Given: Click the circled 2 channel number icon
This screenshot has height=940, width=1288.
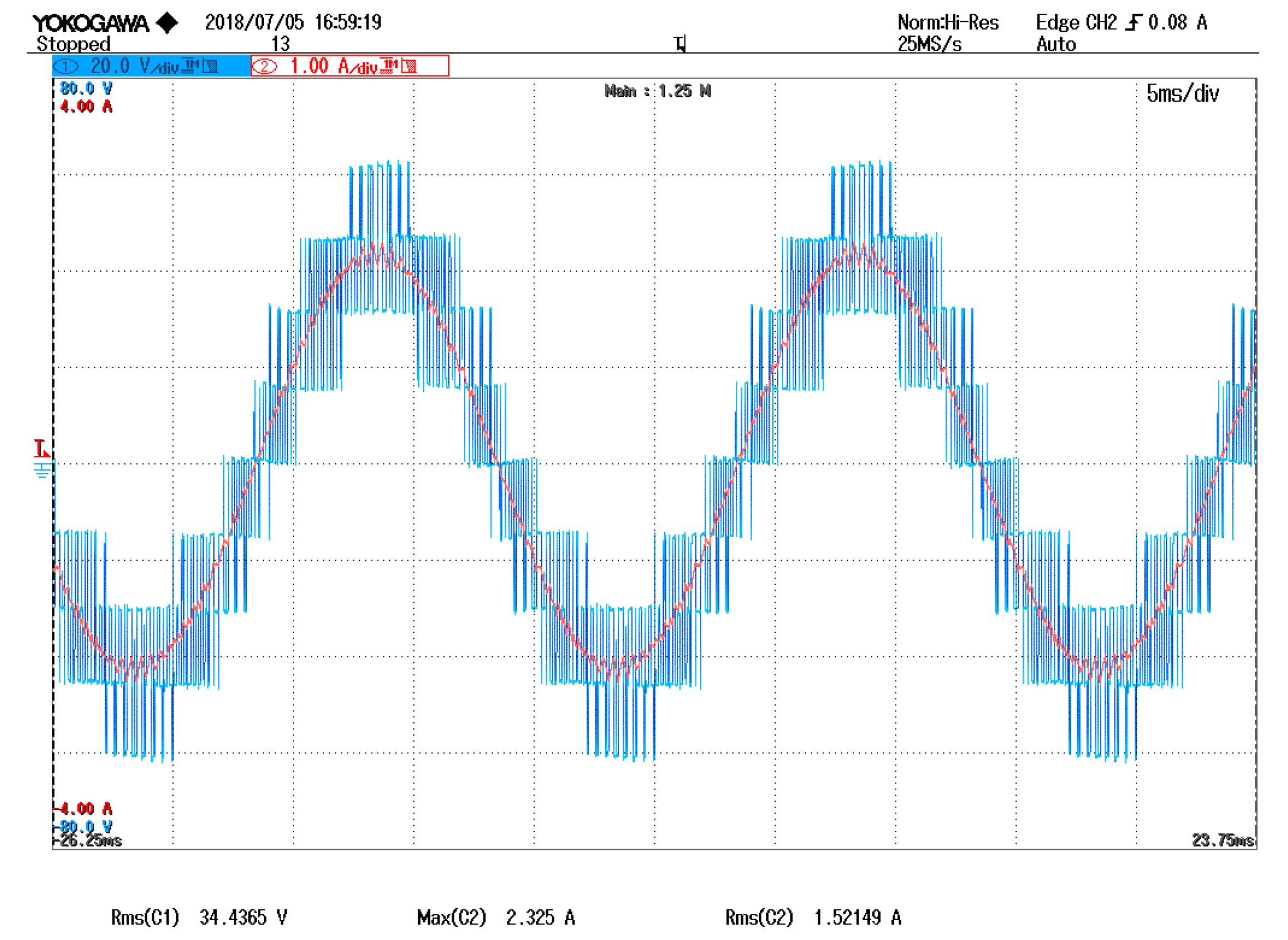Looking at the screenshot, I should click(x=265, y=67).
